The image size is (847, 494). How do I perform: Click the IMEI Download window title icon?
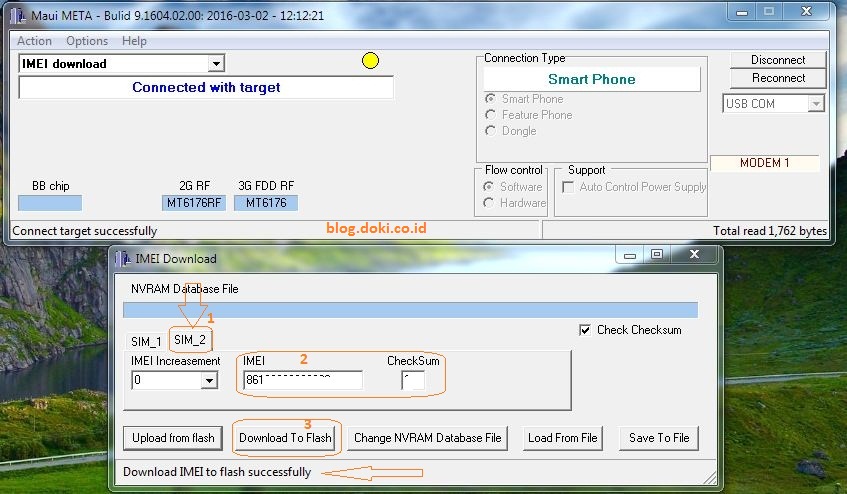click(123, 259)
